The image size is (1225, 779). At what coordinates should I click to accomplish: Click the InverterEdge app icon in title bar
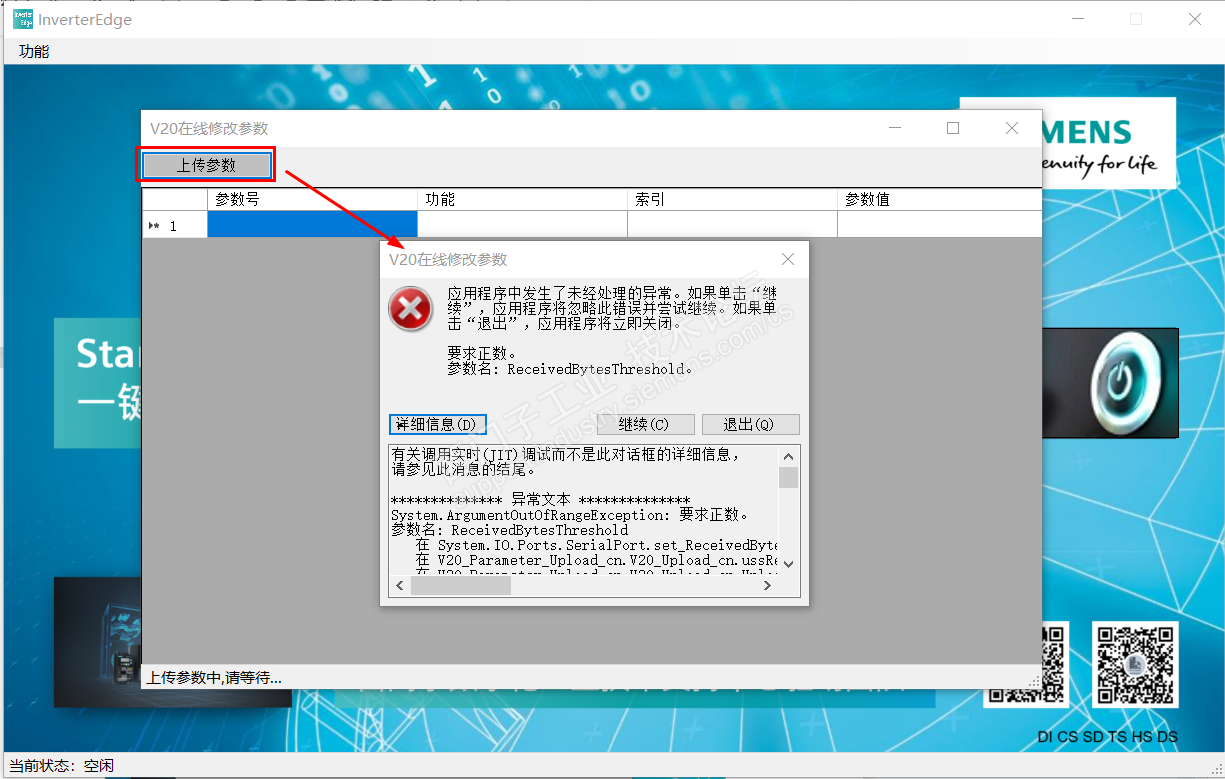click(x=22, y=19)
